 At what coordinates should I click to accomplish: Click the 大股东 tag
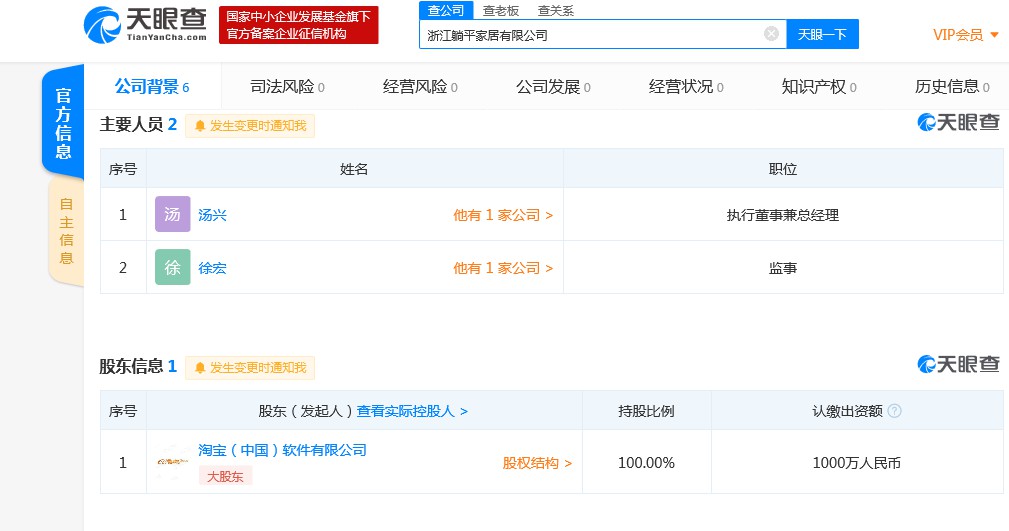tap(225, 476)
